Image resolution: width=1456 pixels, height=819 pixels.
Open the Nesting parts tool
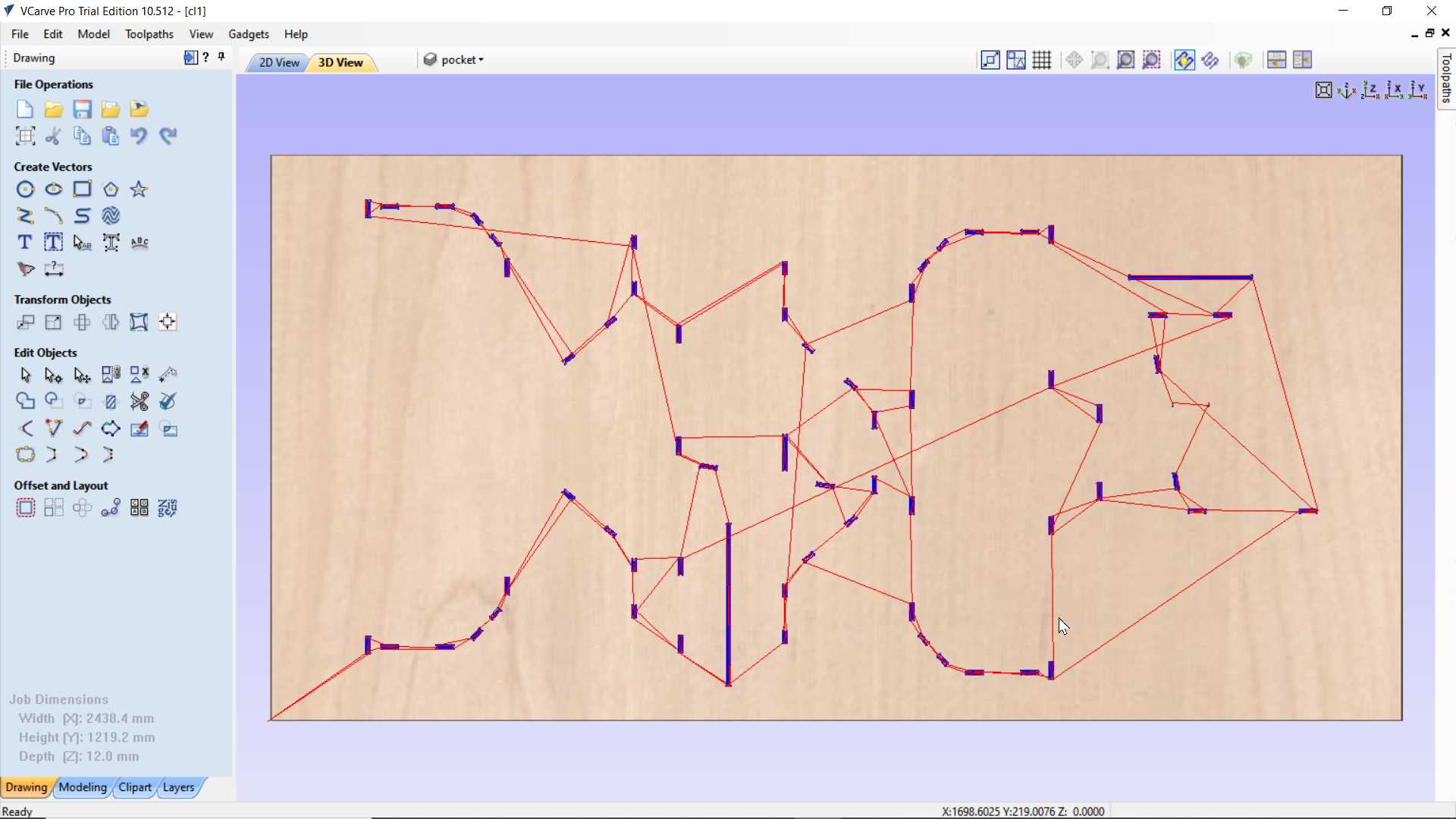[x=168, y=508]
